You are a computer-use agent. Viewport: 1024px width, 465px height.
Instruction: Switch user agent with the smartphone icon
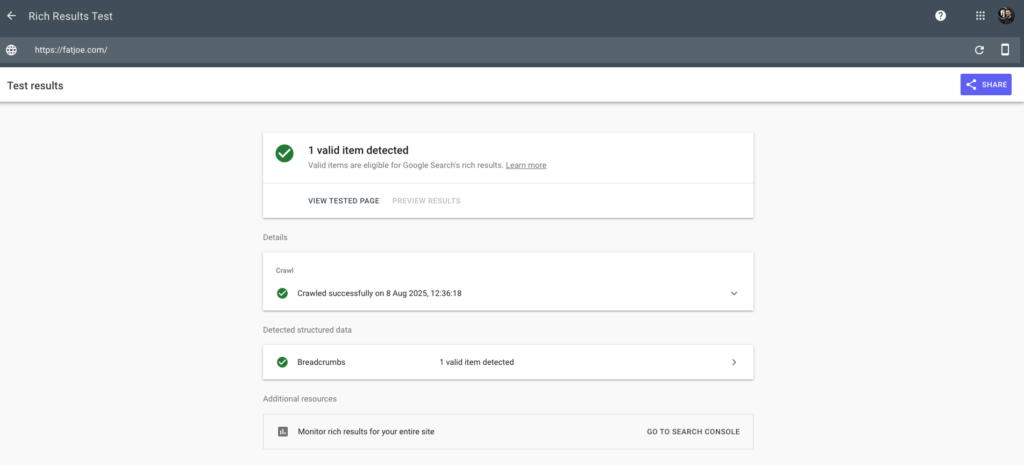click(x=1005, y=50)
